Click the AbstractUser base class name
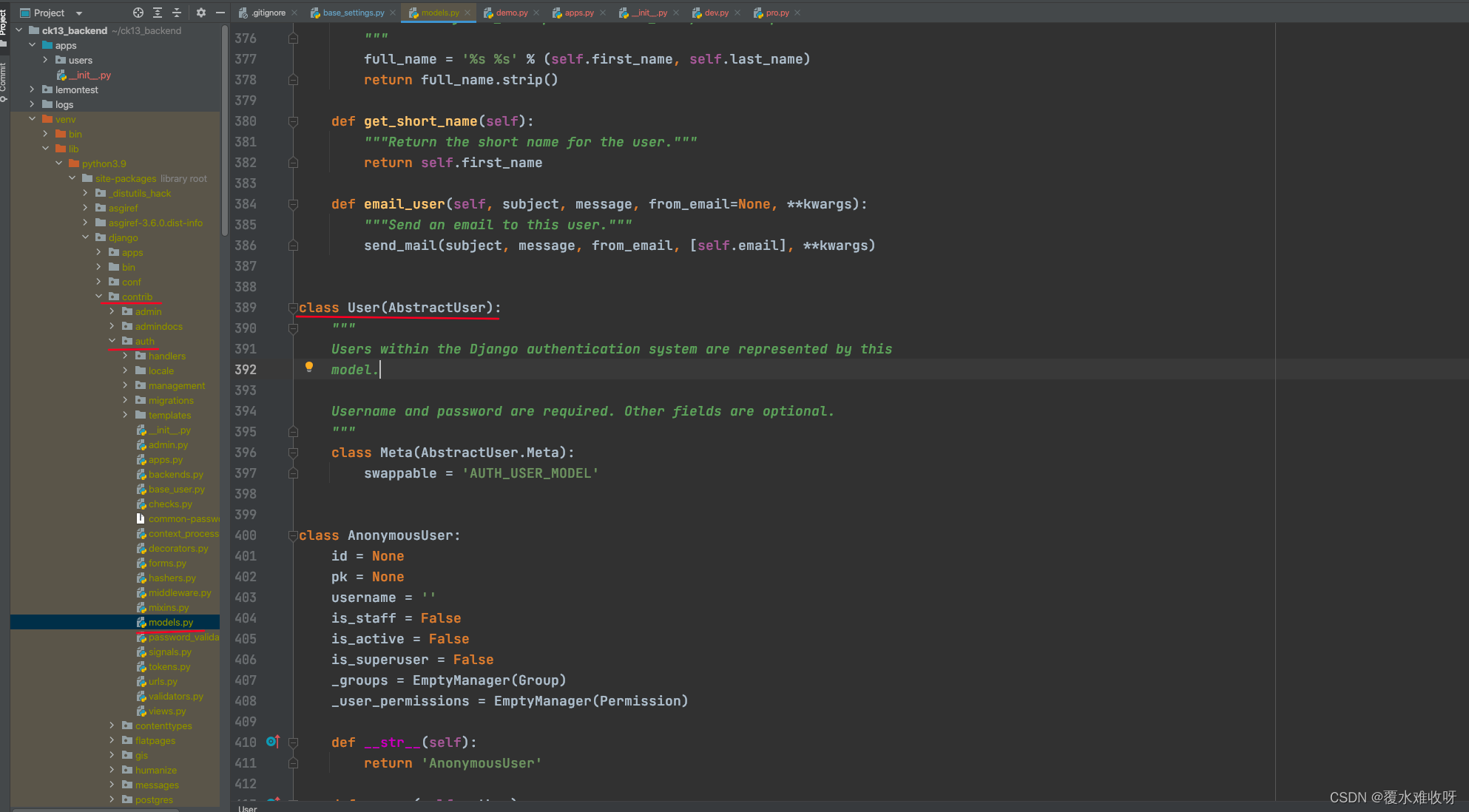This screenshot has width=1469, height=812. click(x=437, y=308)
